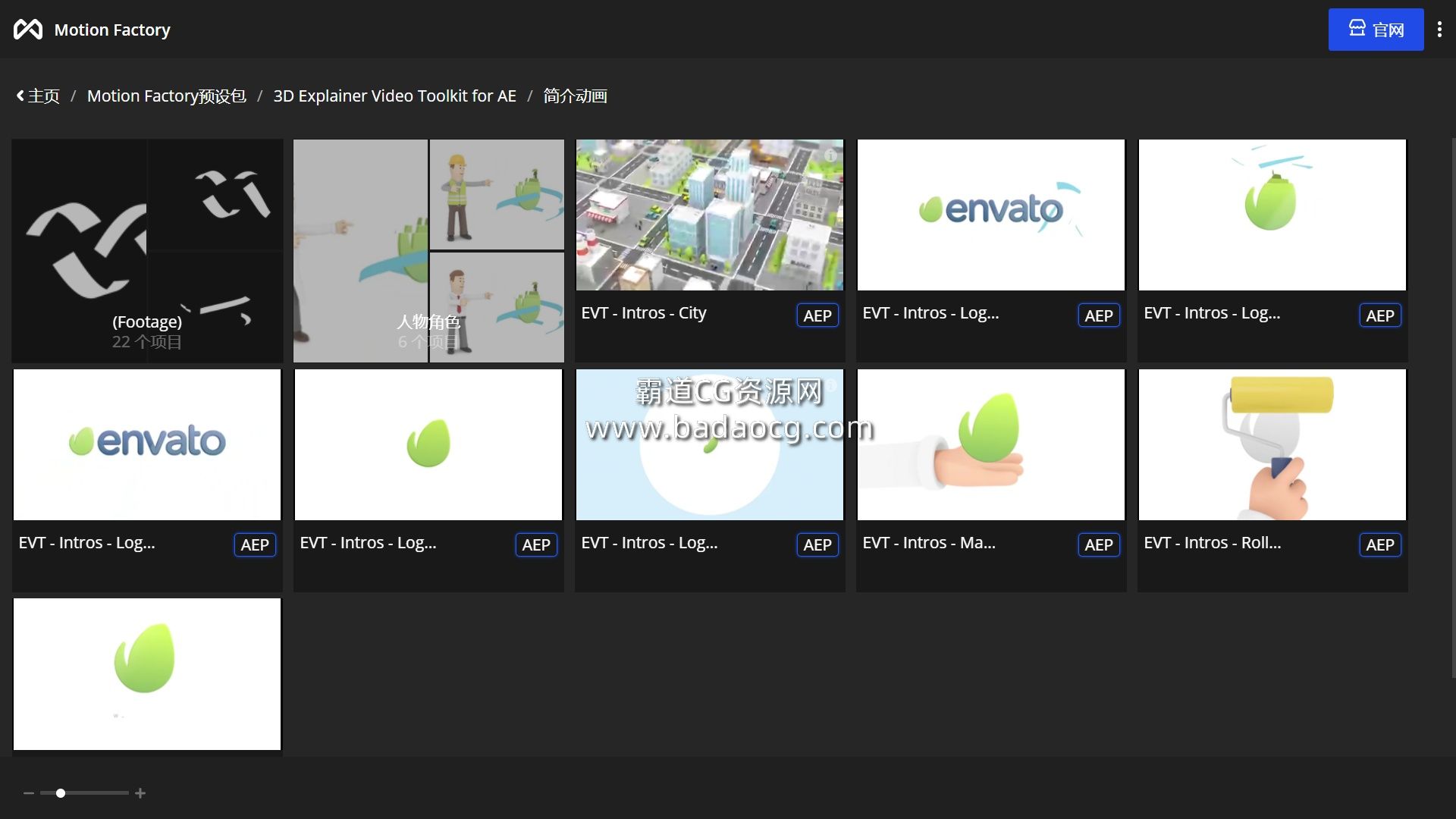Screen dimensions: 1456x819
Task: Select the 简介动画 breadcrumb item
Action: [575, 96]
